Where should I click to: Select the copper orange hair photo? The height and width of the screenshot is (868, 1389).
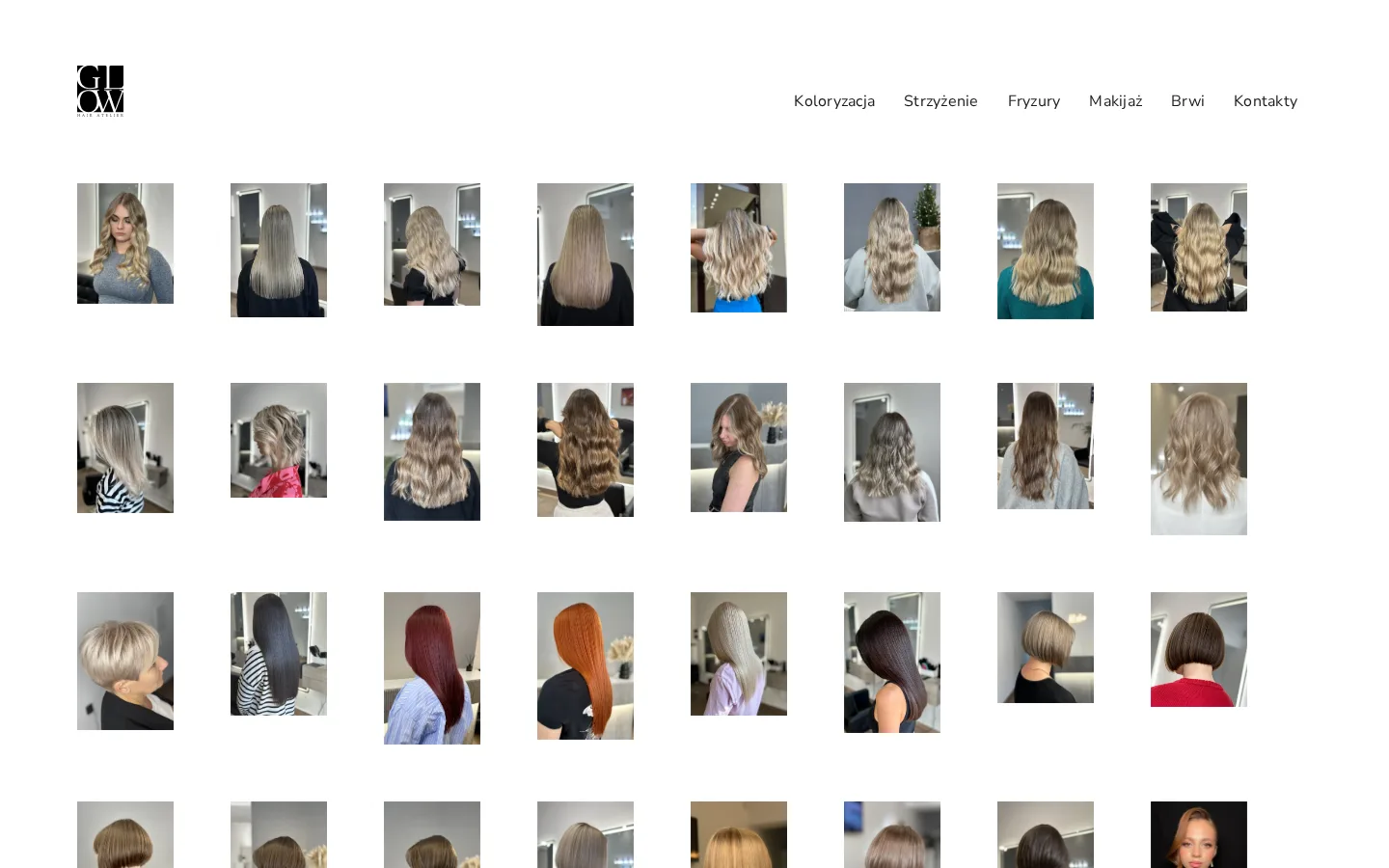586,665
